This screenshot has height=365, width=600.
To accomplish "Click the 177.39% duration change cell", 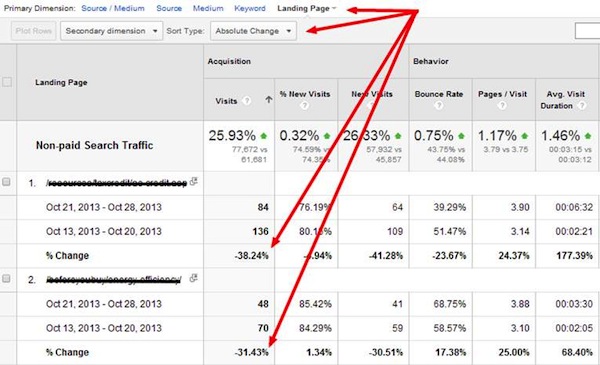I will coord(574,256).
